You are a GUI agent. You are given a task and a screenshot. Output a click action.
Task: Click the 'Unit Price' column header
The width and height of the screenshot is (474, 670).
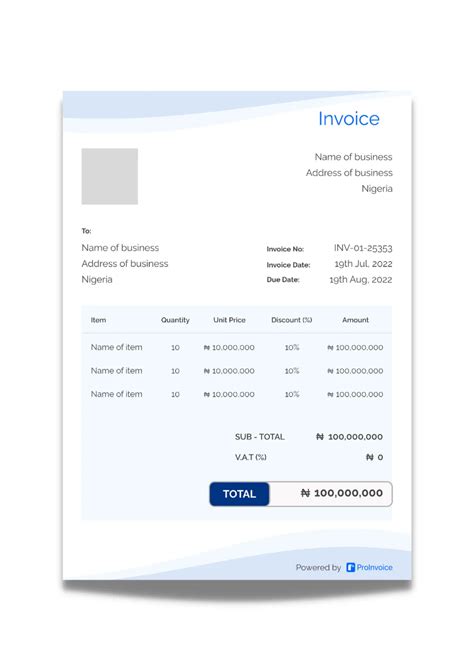pos(230,320)
